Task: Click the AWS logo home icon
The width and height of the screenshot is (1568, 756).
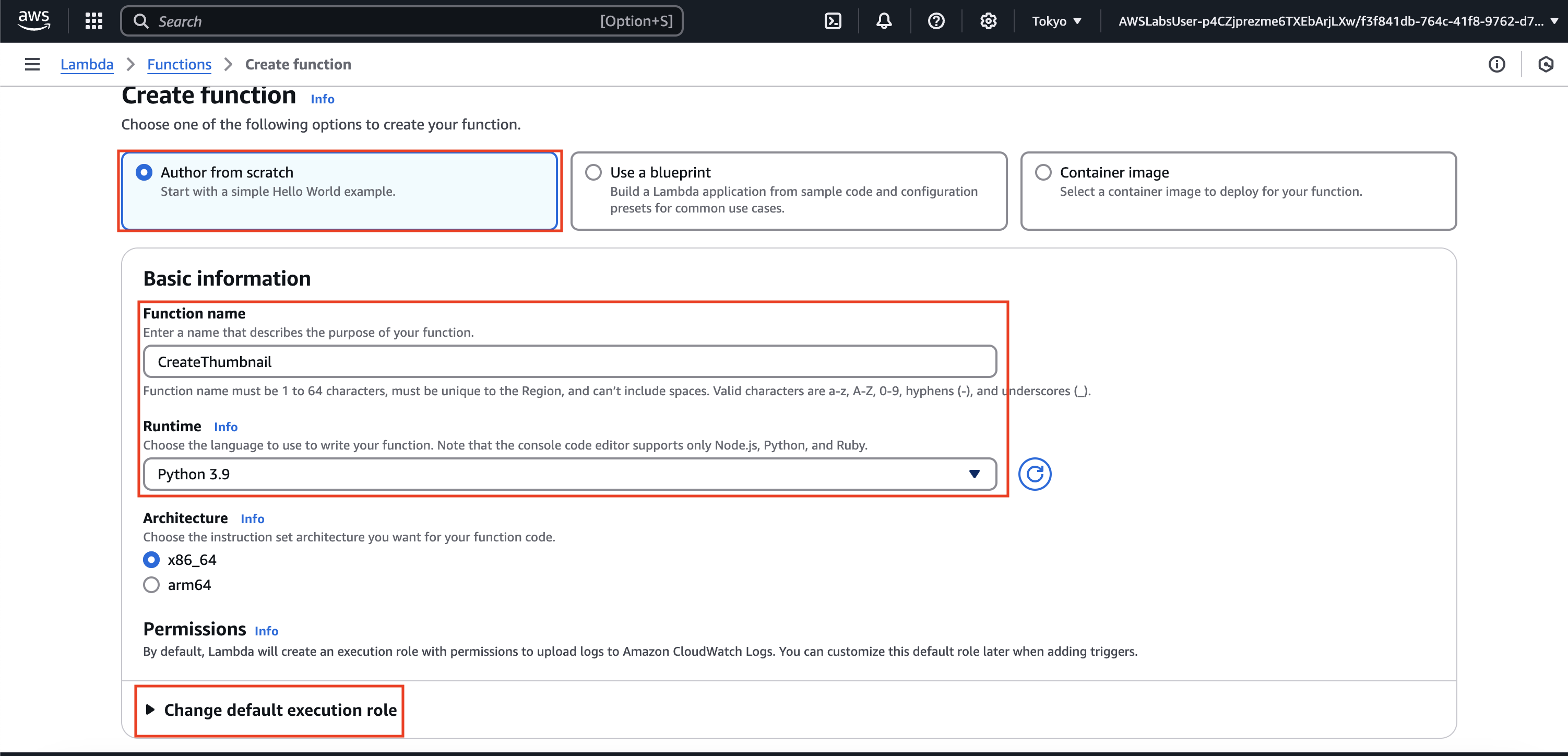Action: tap(33, 21)
